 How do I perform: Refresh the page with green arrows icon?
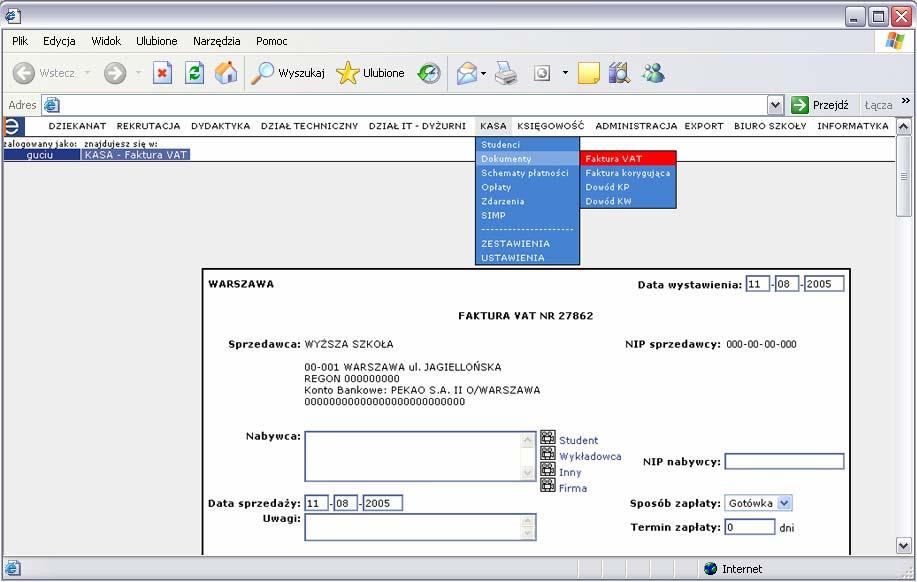[x=194, y=73]
